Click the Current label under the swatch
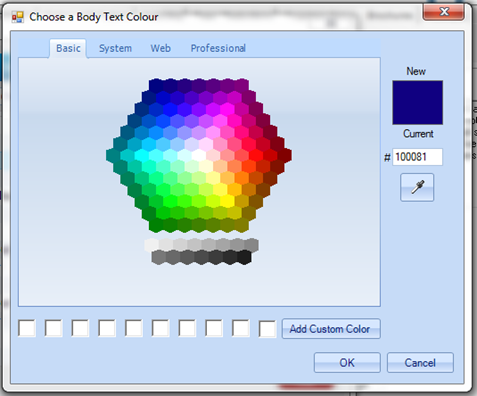Image resolution: width=477 pixels, height=396 pixels. coord(418,134)
